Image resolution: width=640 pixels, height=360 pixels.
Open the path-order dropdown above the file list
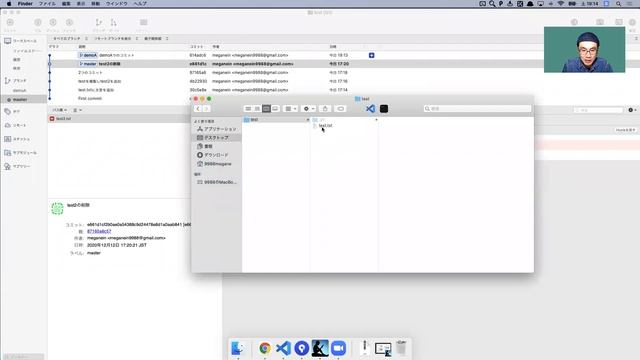pyautogui.click(x=60, y=110)
